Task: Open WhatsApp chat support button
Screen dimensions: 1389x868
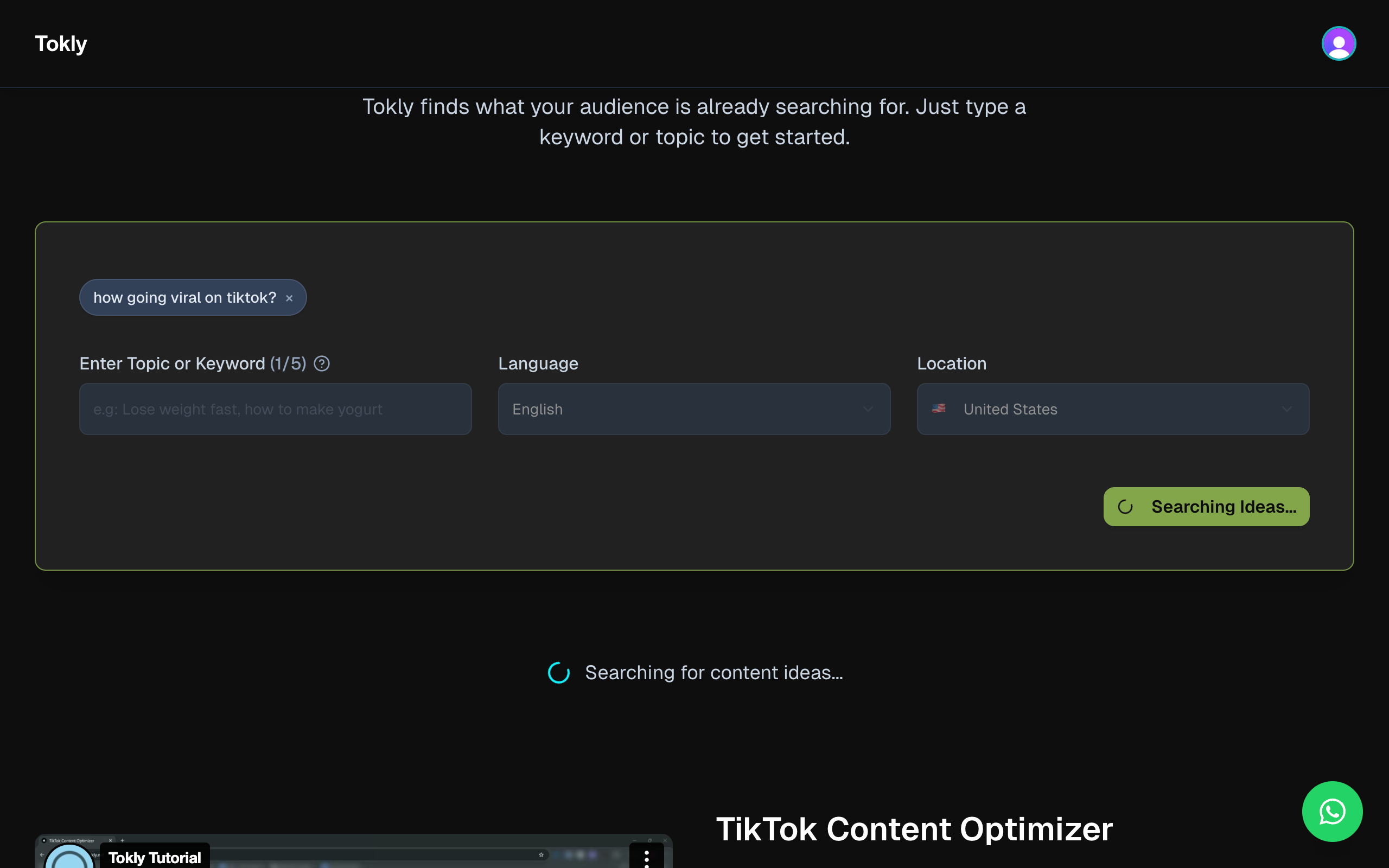Action: [1332, 811]
